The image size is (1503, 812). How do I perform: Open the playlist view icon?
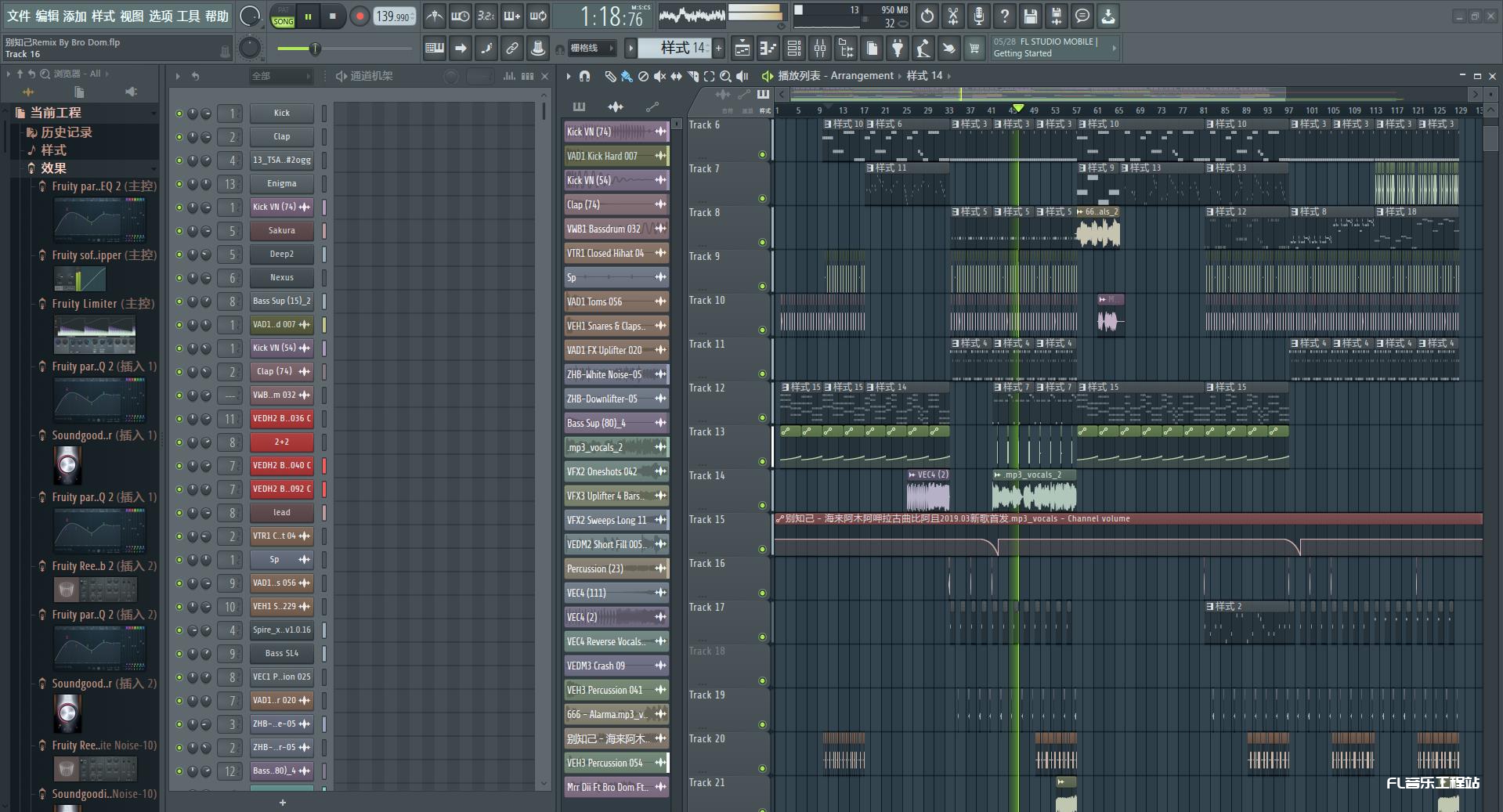pyautogui.click(x=742, y=49)
